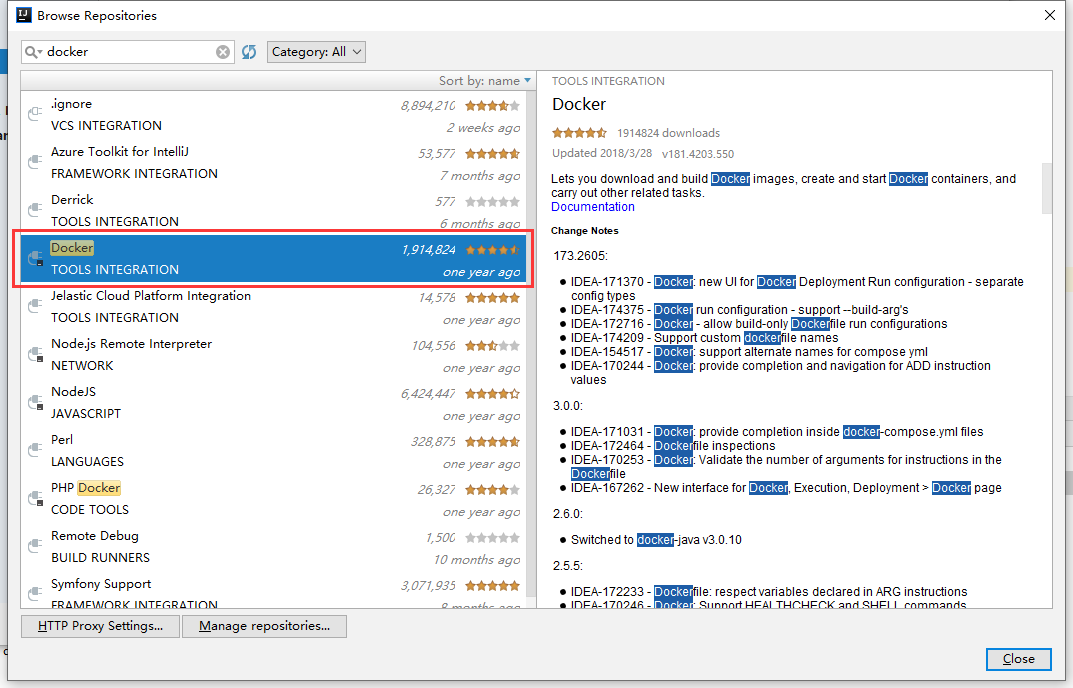The width and height of the screenshot is (1073, 688).
Task: Click the plugin icon beside Perl
Action: (35, 450)
